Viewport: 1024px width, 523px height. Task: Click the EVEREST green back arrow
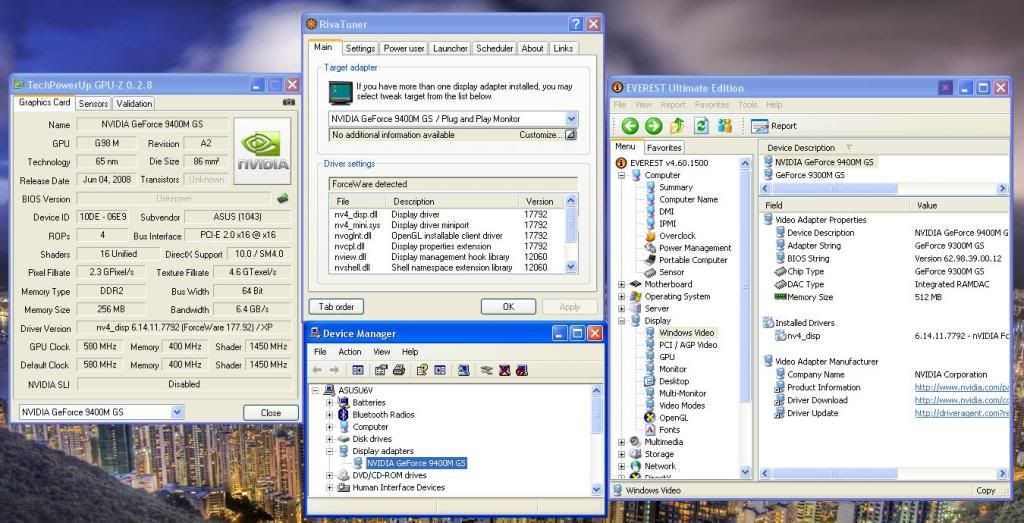point(630,125)
